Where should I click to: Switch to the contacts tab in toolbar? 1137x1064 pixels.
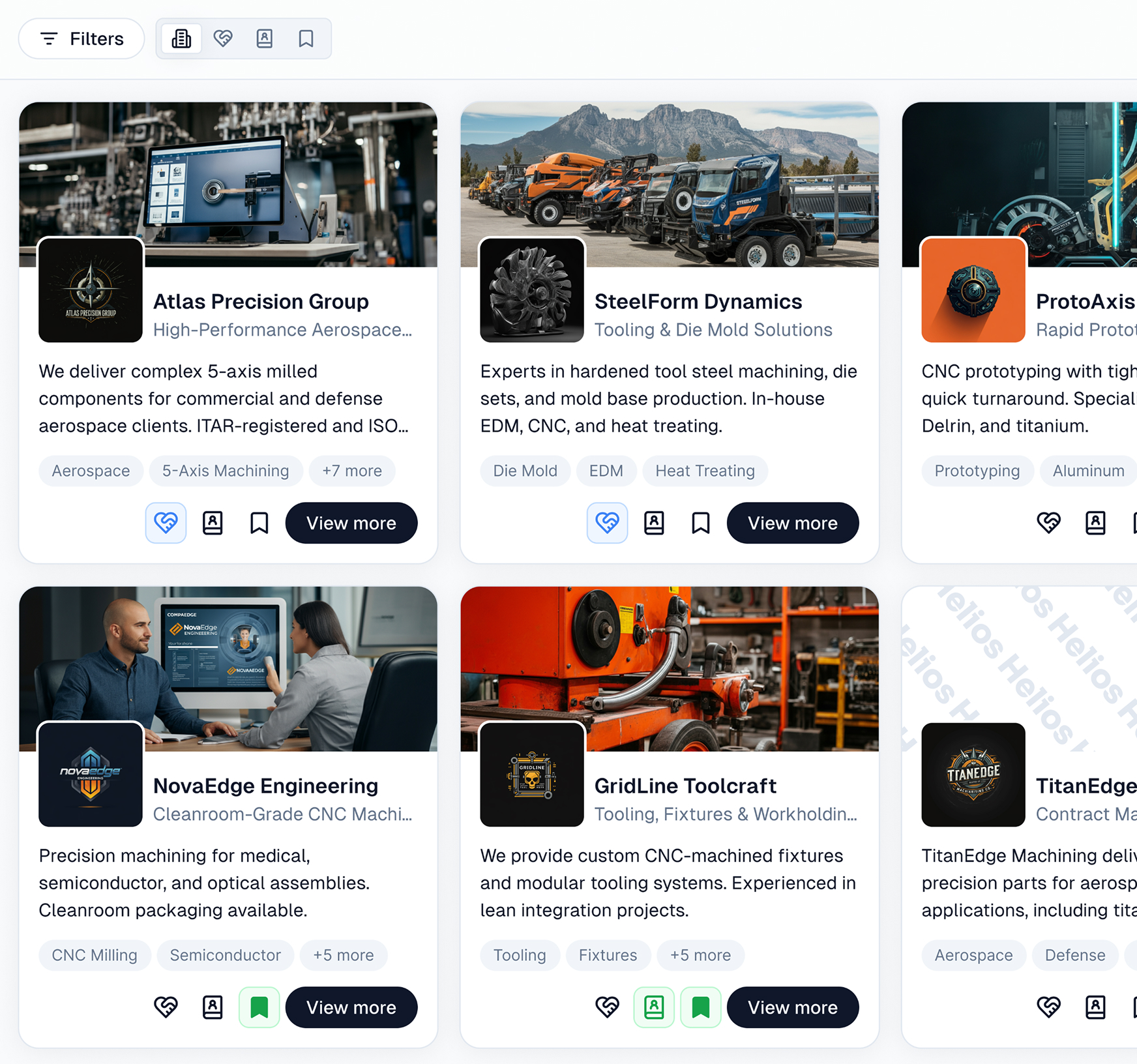point(265,39)
